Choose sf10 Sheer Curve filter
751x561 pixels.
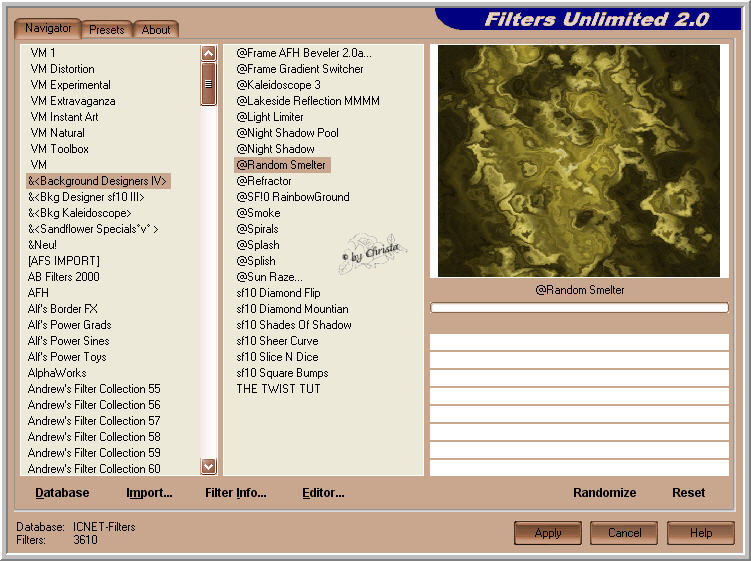tap(277, 341)
